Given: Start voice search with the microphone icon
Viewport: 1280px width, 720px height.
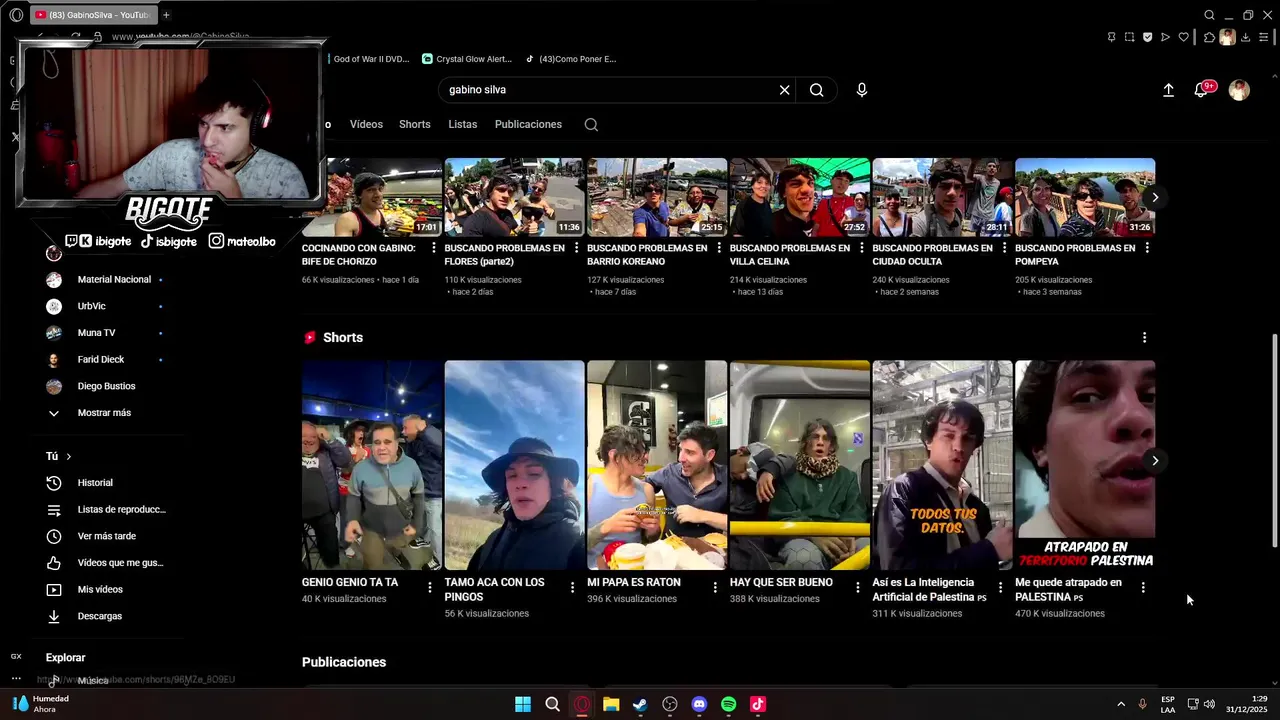Looking at the screenshot, I should tap(862, 90).
